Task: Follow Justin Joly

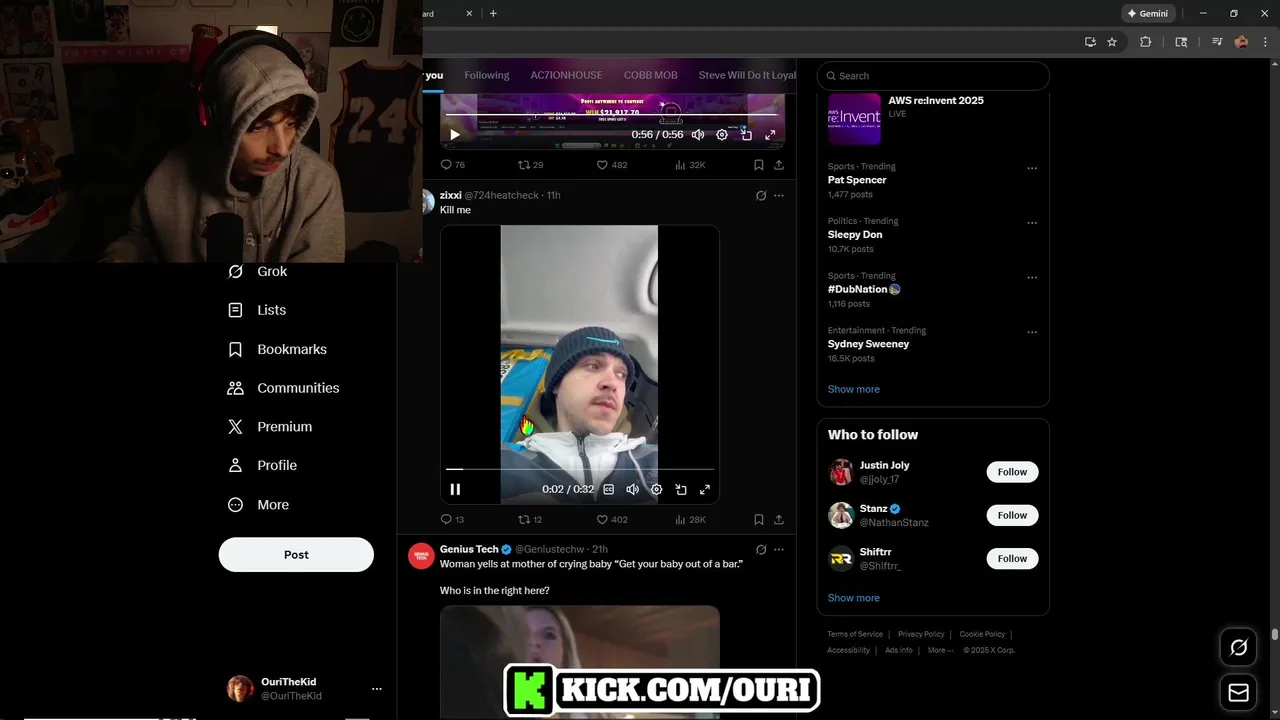Action: (x=1012, y=472)
